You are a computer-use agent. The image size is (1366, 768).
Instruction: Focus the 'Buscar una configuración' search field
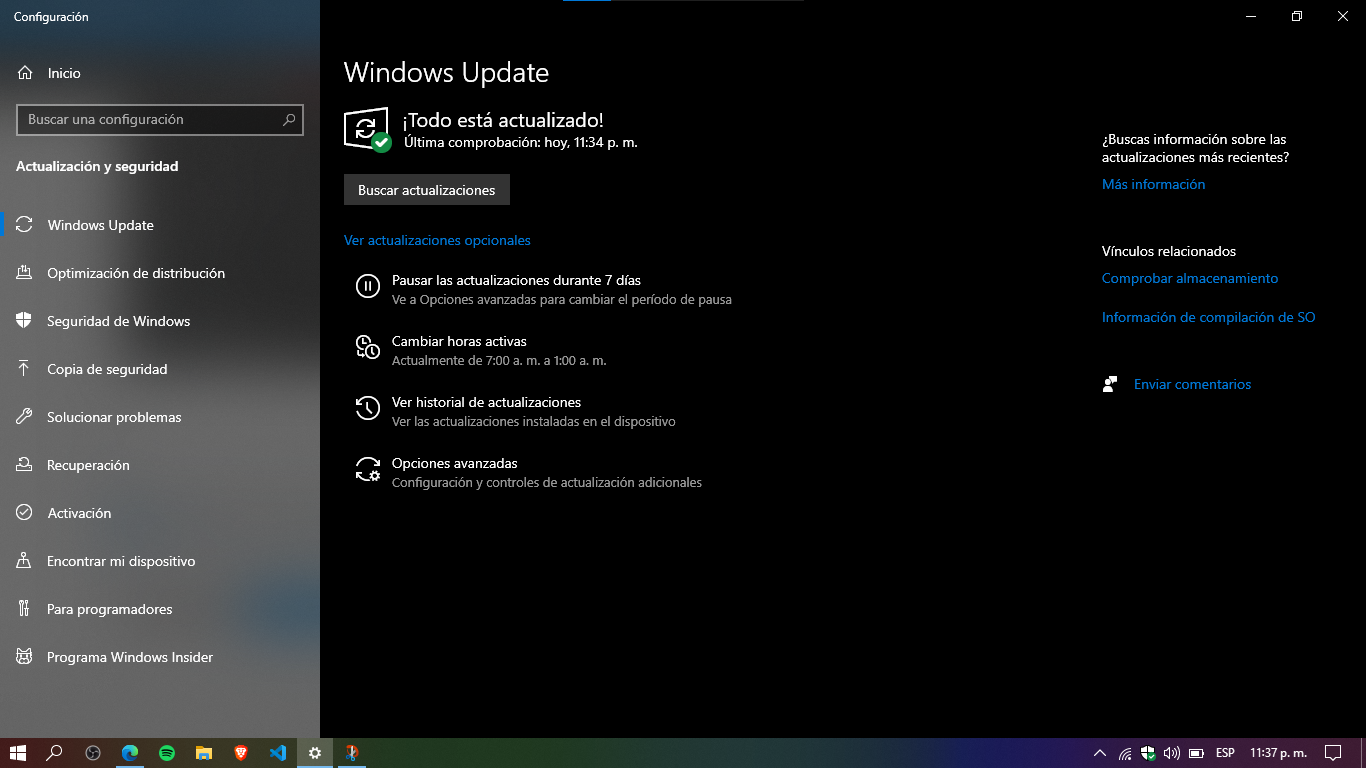pyautogui.click(x=160, y=119)
